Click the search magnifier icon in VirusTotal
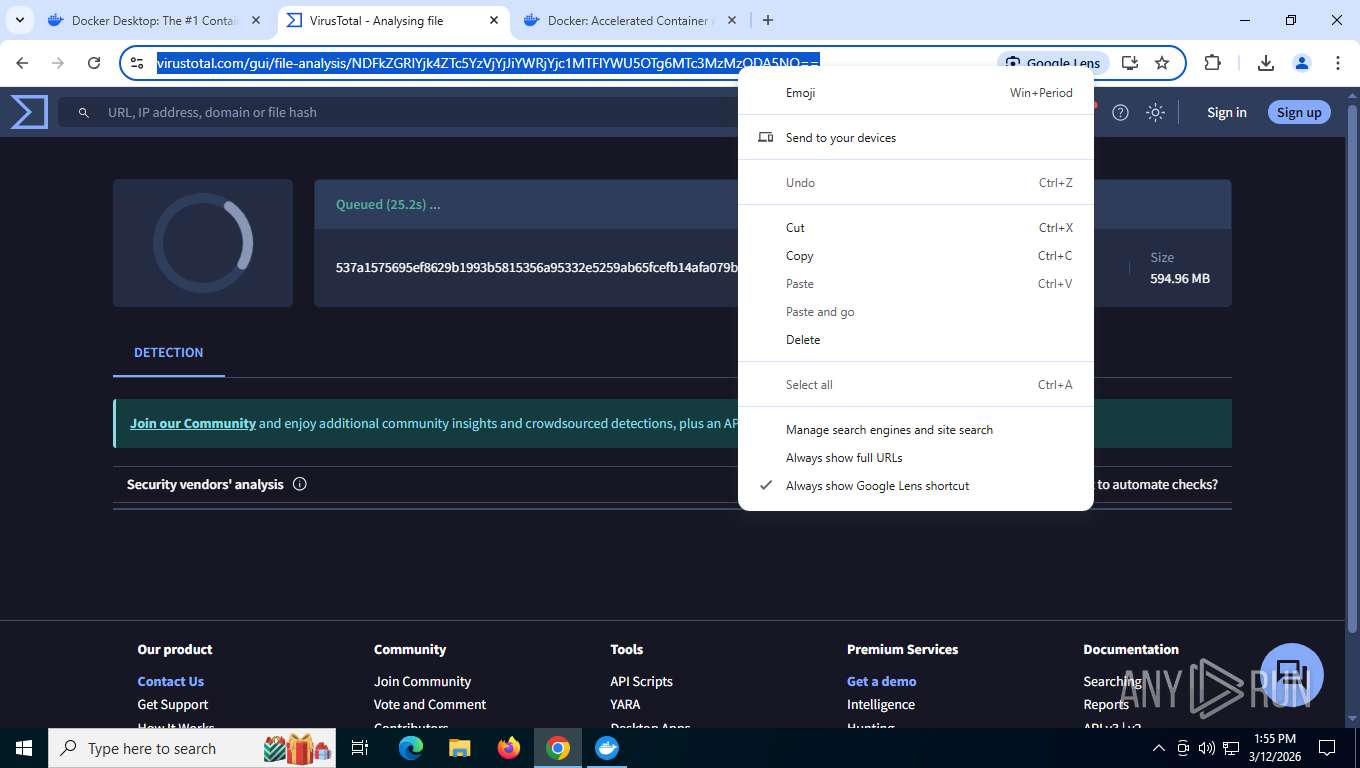The image size is (1360, 768). (84, 113)
